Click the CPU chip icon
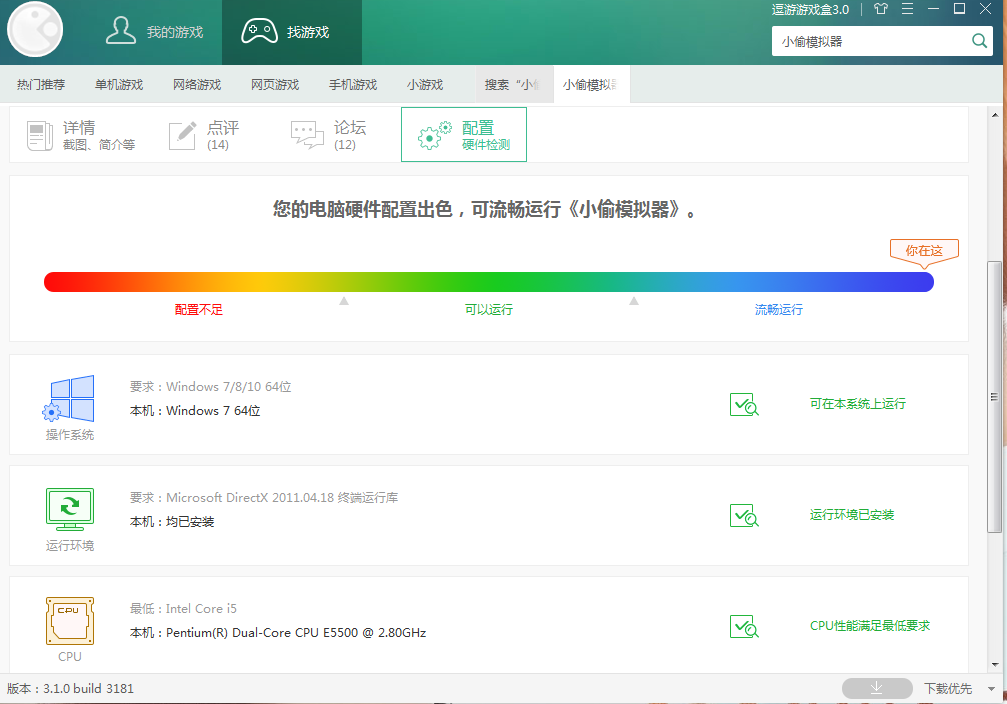Image resolution: width=1007 pixels, height=704 pixels. [x=70, y=621]
